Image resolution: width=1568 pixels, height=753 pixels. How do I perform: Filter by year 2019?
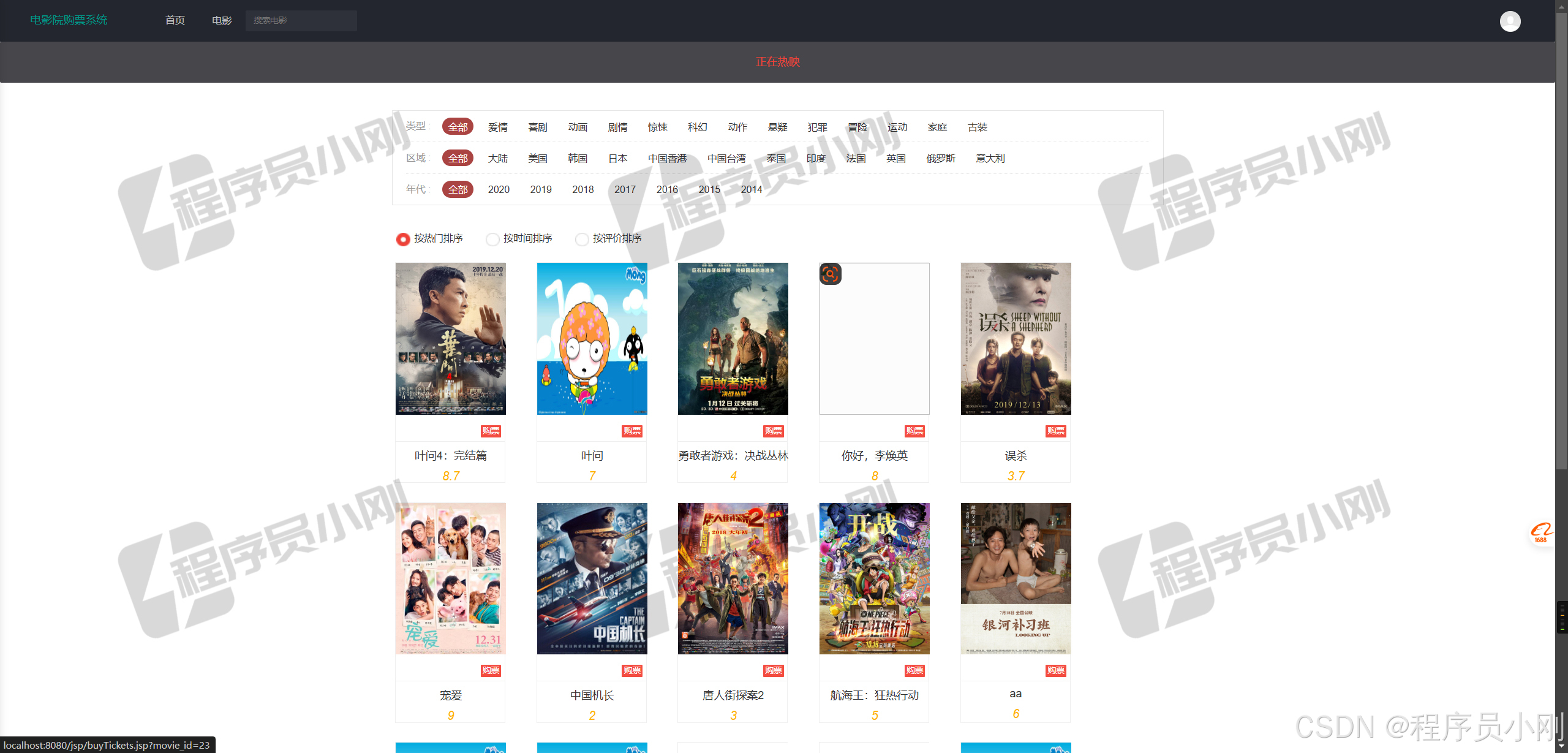coord(540,189)
